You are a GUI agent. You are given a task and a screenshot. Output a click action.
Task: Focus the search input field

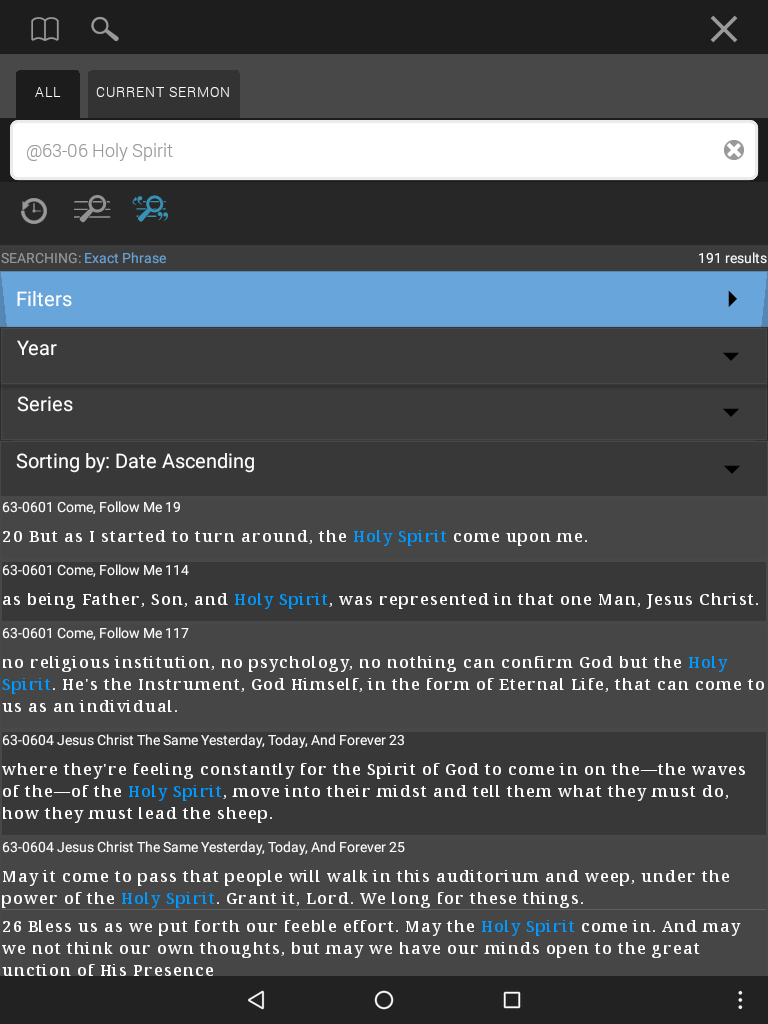point(372,150)
